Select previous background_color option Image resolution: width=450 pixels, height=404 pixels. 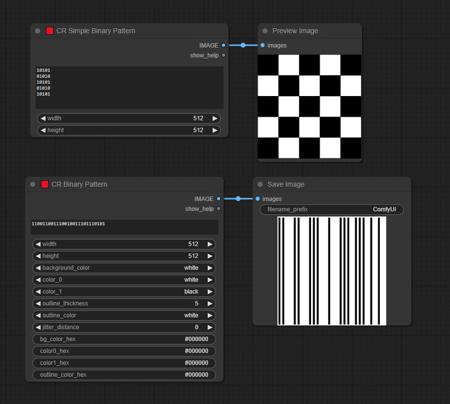click(38, 268)
